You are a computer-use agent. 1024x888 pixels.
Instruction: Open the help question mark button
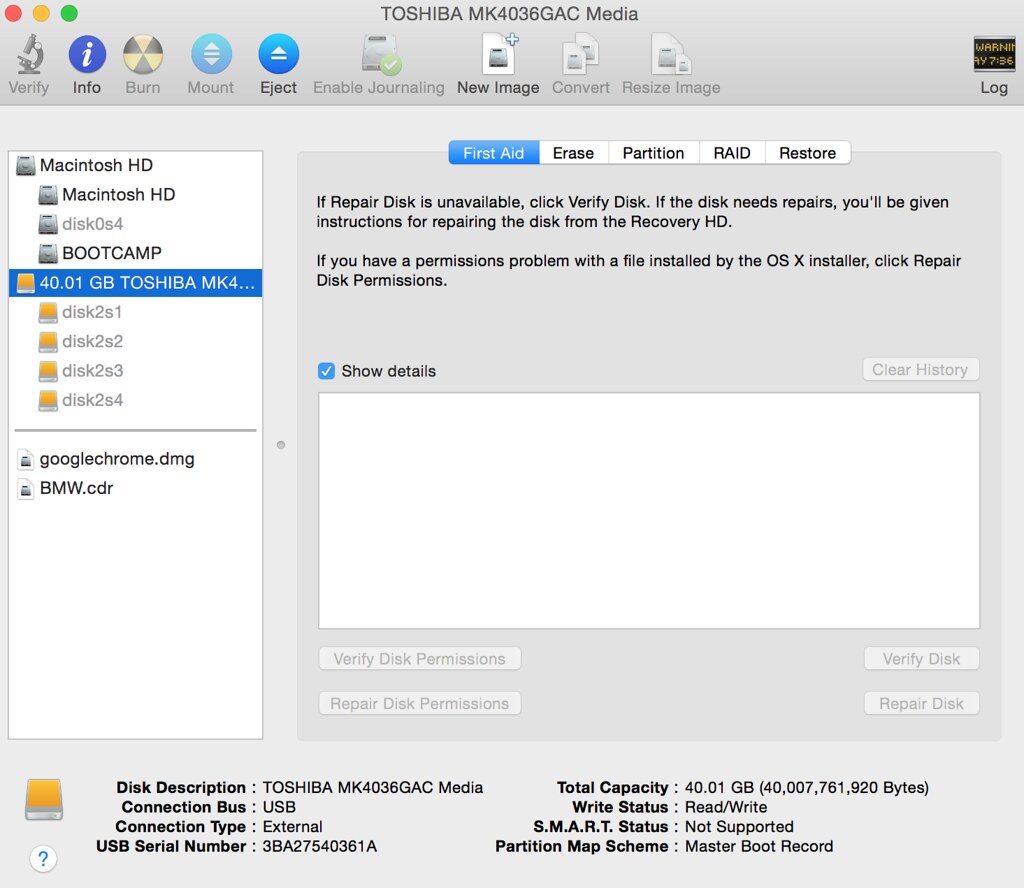43,859
